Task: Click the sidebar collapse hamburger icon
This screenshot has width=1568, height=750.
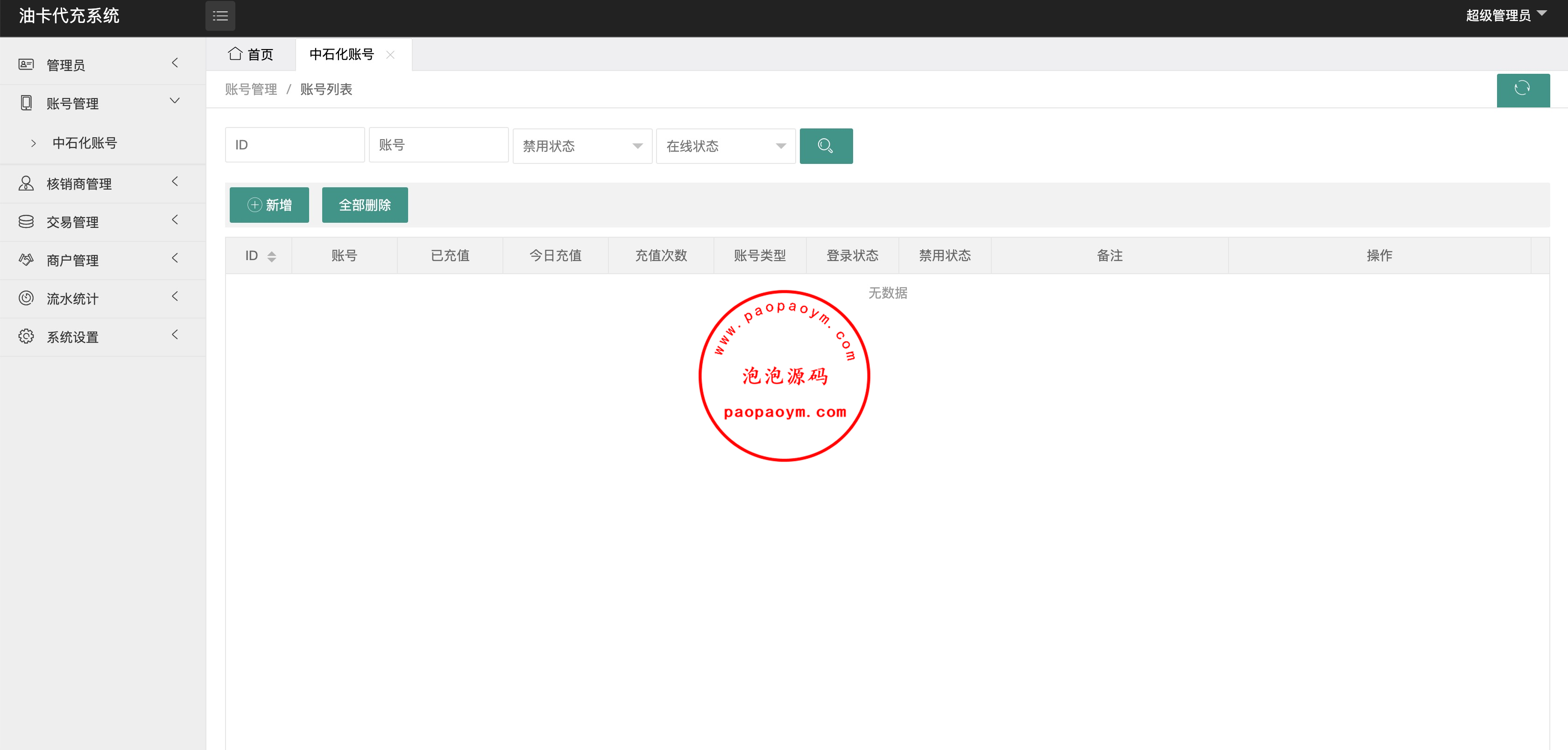Action: pos(220,16)
